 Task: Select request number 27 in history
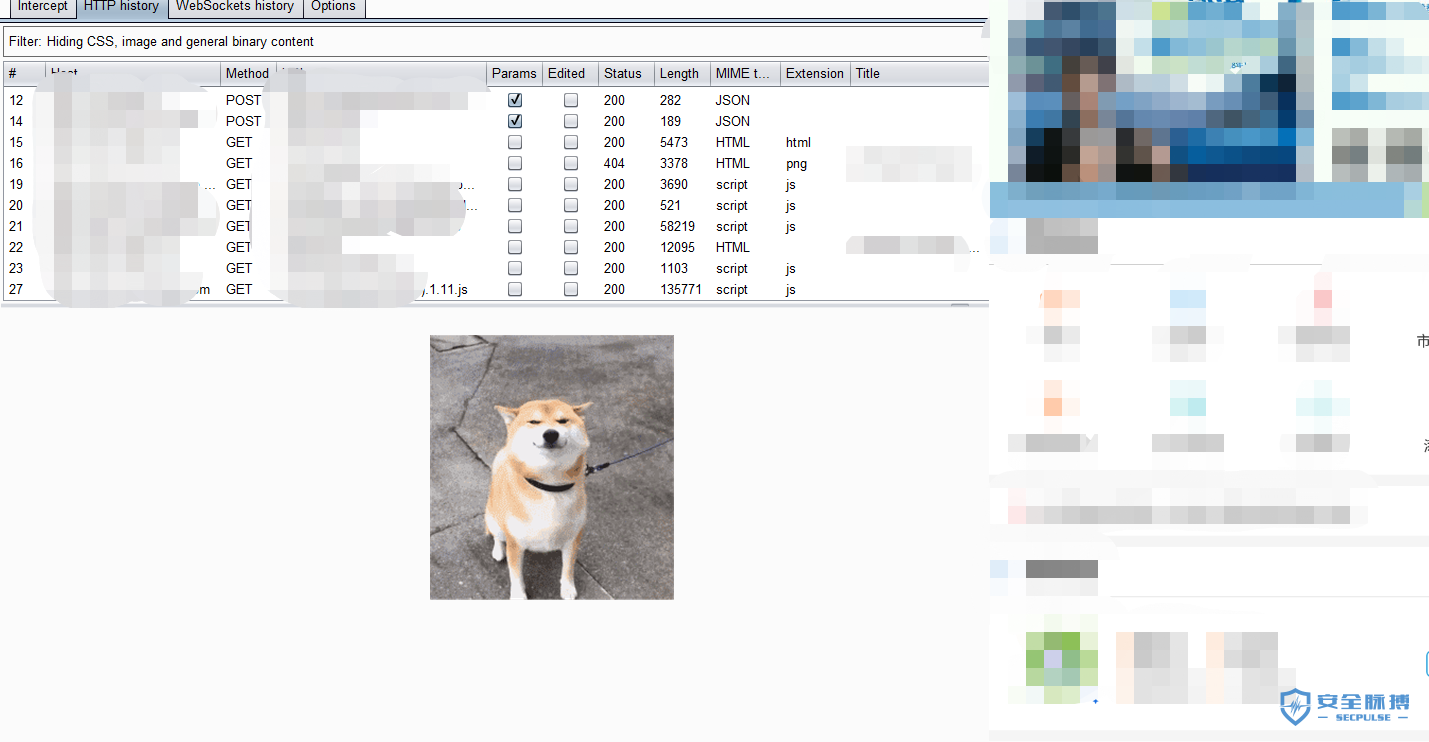pos(16,289)
